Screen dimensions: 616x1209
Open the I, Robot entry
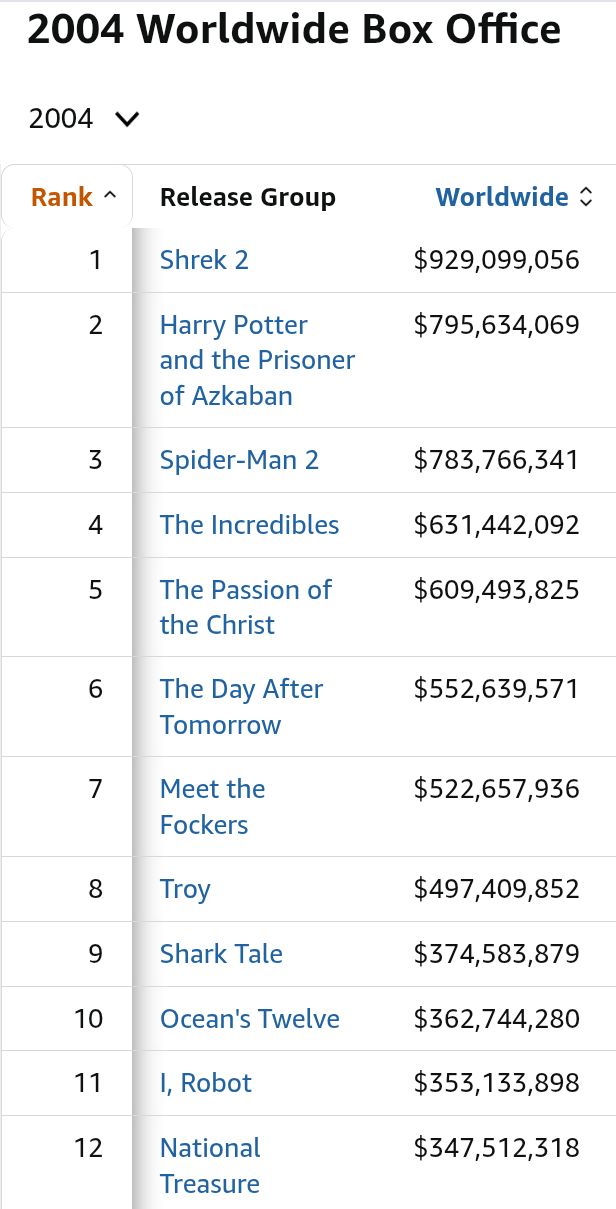click(205, 1083)
